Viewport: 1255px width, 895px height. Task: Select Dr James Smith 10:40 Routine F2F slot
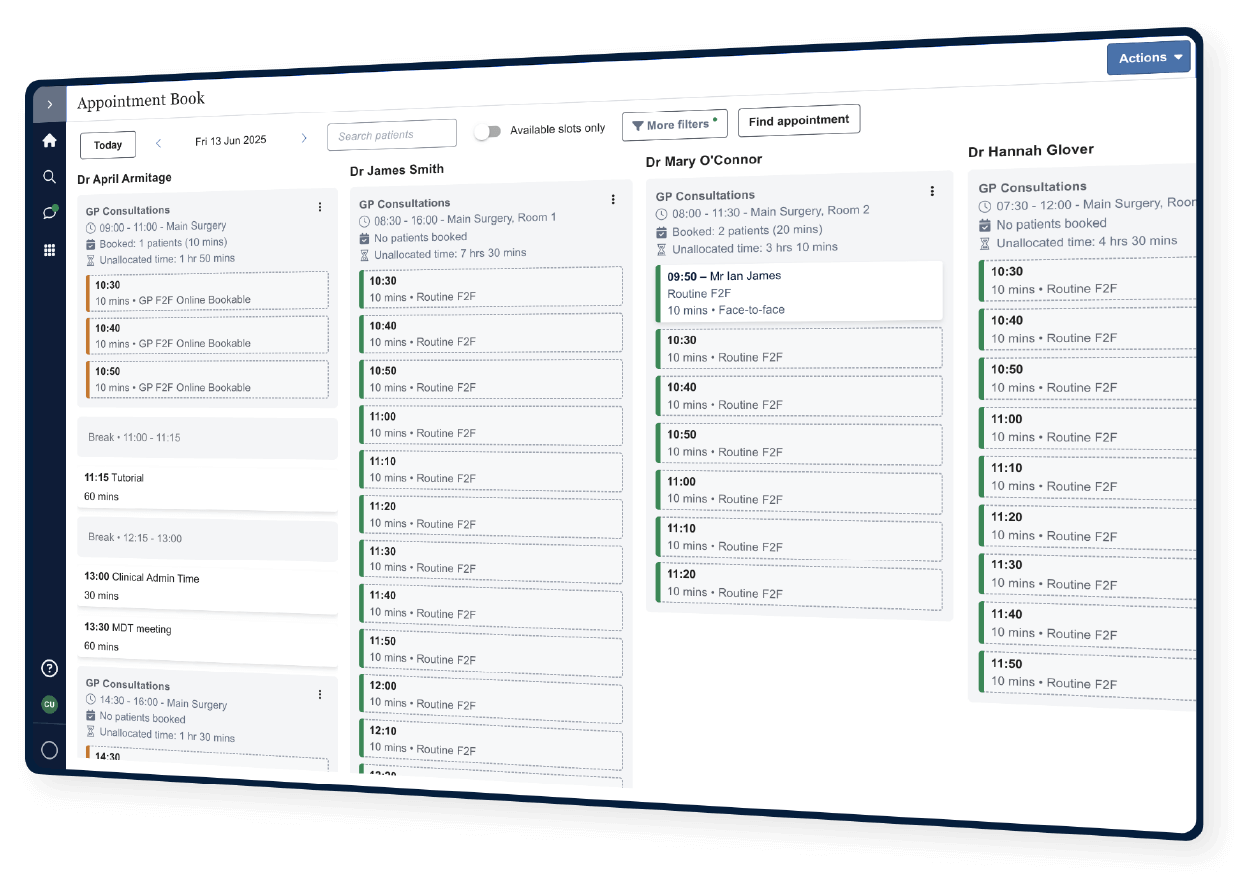coord(490,333)
